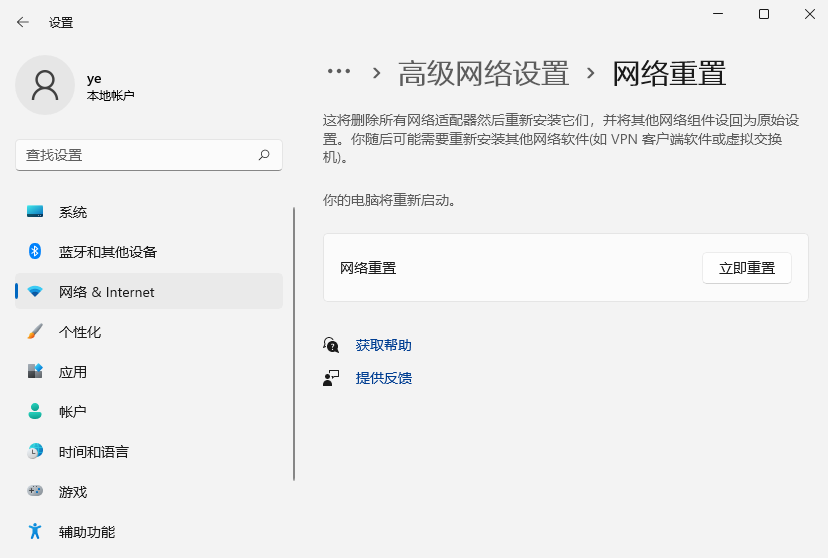Click the ye user name
The width and height of the screenshot is (828, 558).
(x=94, y=79)
